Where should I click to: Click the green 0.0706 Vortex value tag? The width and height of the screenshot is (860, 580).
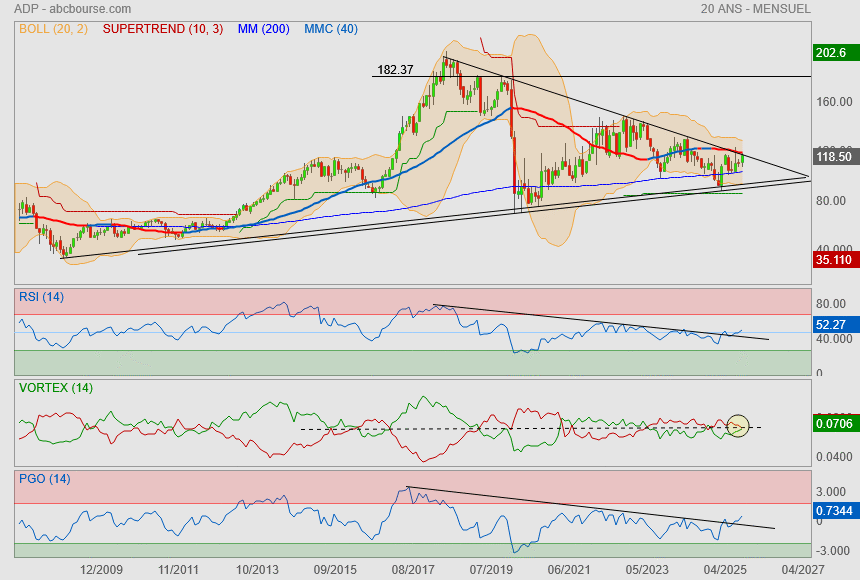832,424
